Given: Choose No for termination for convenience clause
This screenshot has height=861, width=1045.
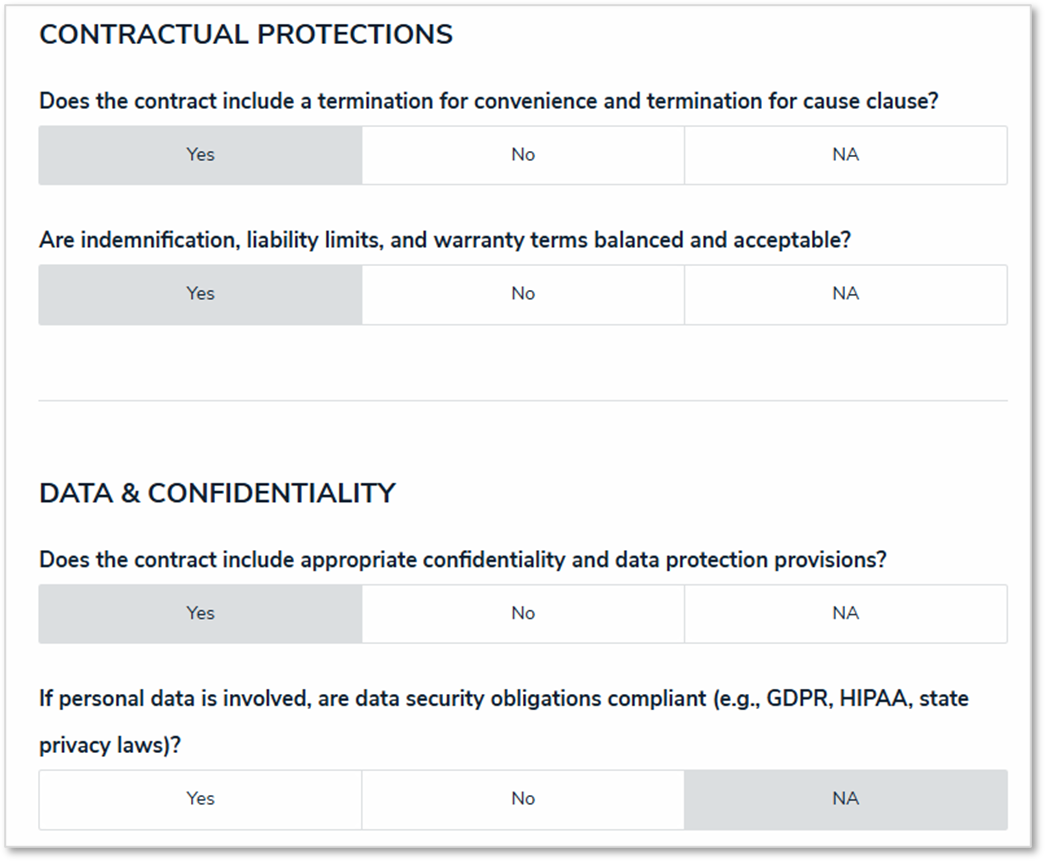Looking at the screenshot, I should 523,155.
